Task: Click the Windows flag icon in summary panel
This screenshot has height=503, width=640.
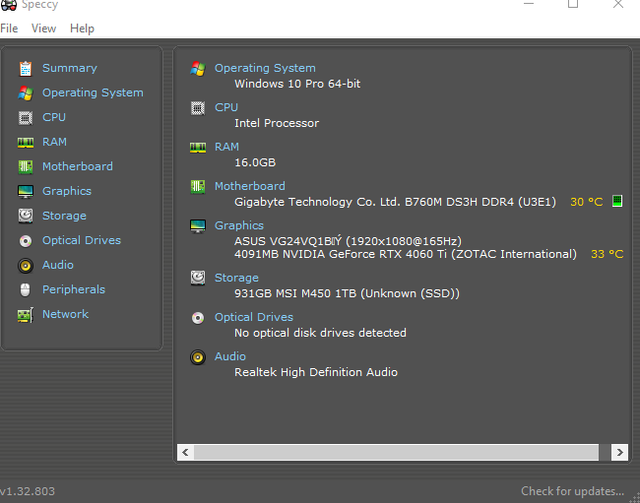Action: click(198, 69)
